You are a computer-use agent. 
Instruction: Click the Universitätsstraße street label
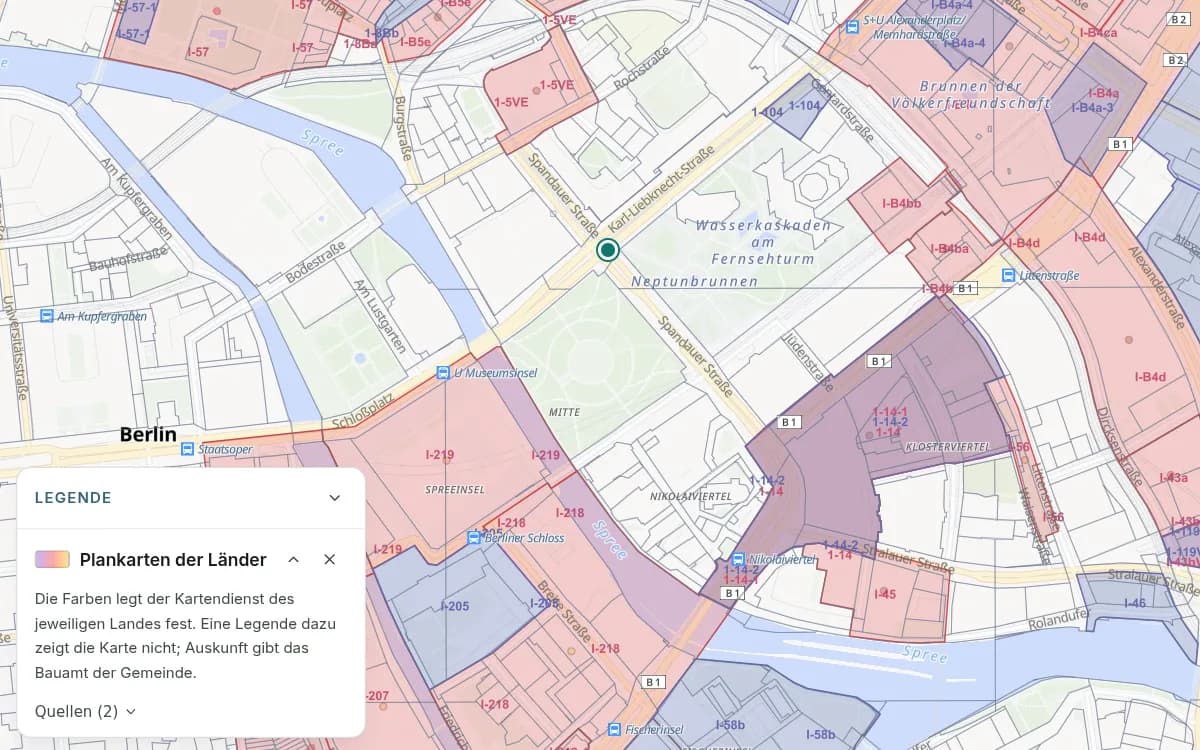[x=14, y=348]
